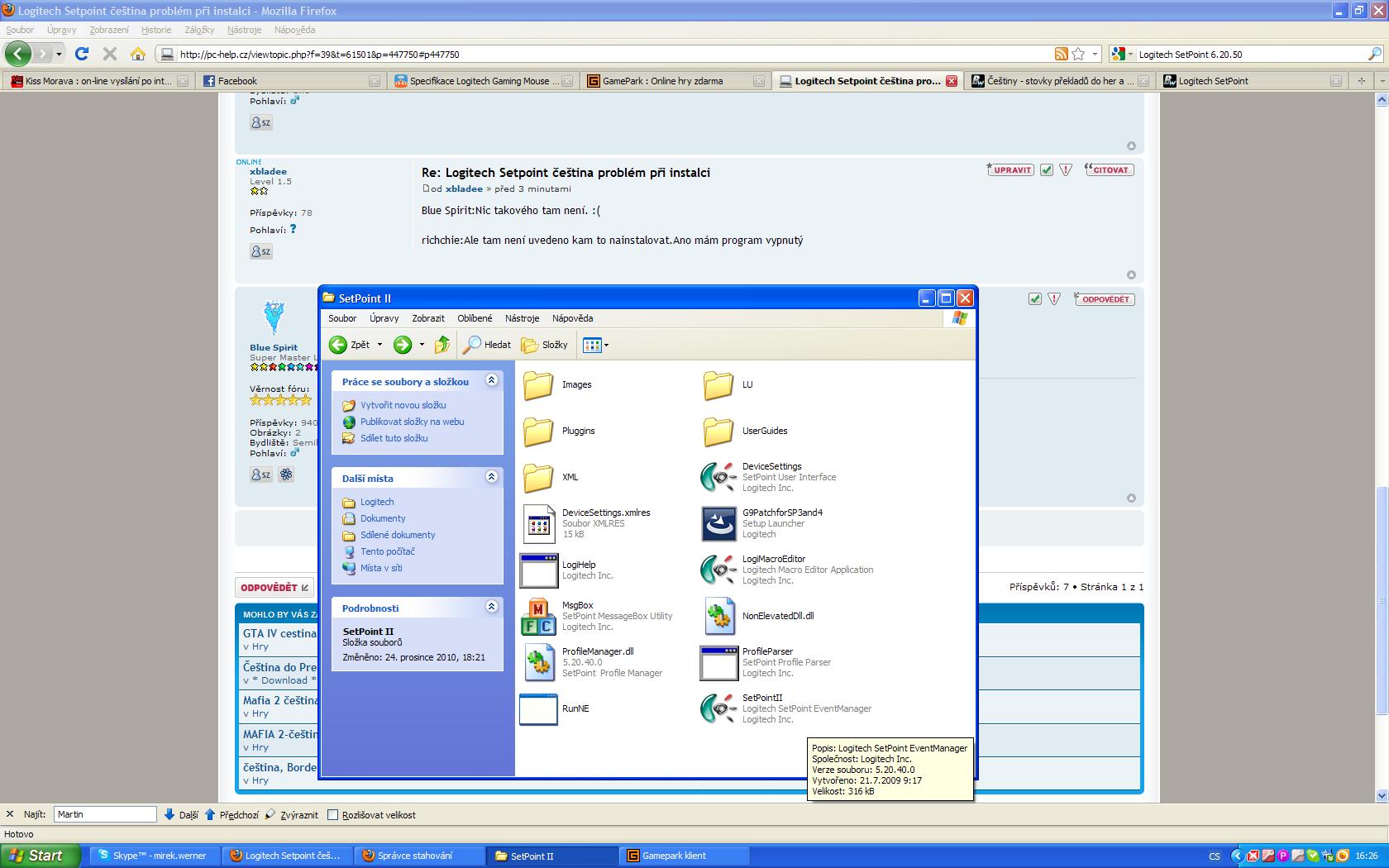Switch to Správce stahování taskbar button
1389x868 pixels.
click(419, 856)
